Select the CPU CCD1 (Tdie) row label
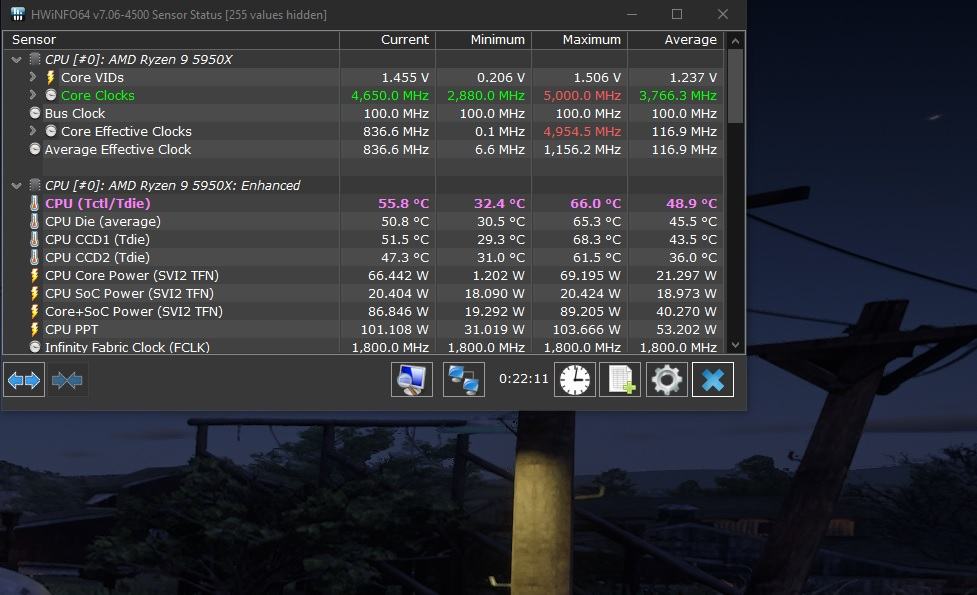This screenshot has height=595, width=977. (97, 239)
